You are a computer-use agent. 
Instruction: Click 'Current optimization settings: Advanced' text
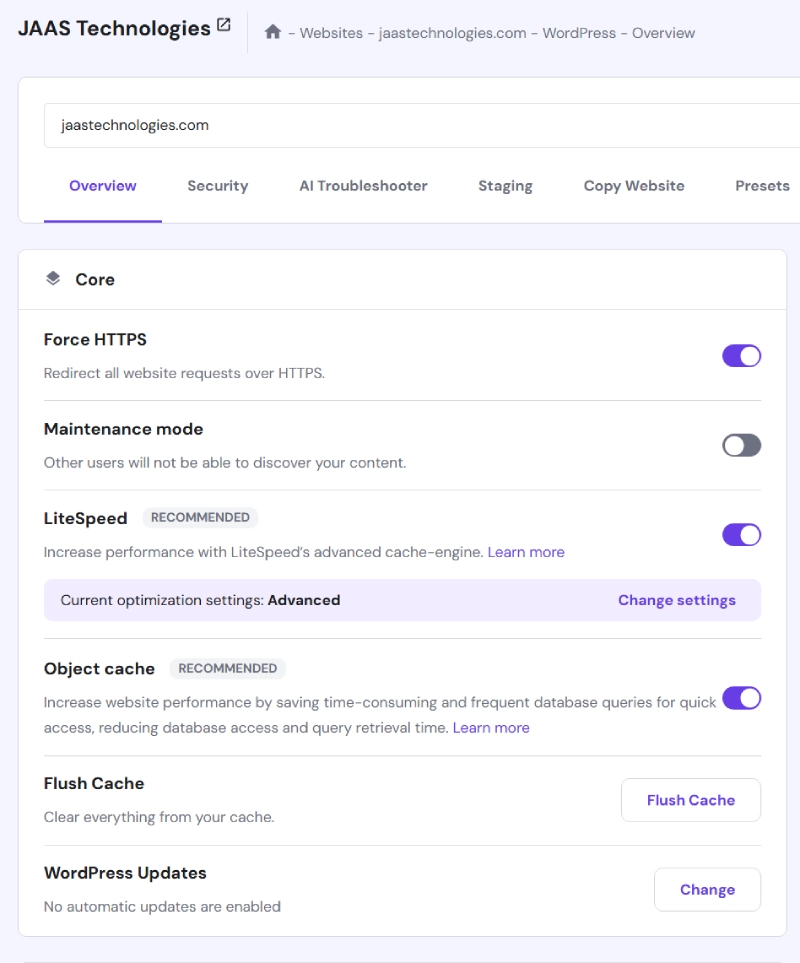200,600
